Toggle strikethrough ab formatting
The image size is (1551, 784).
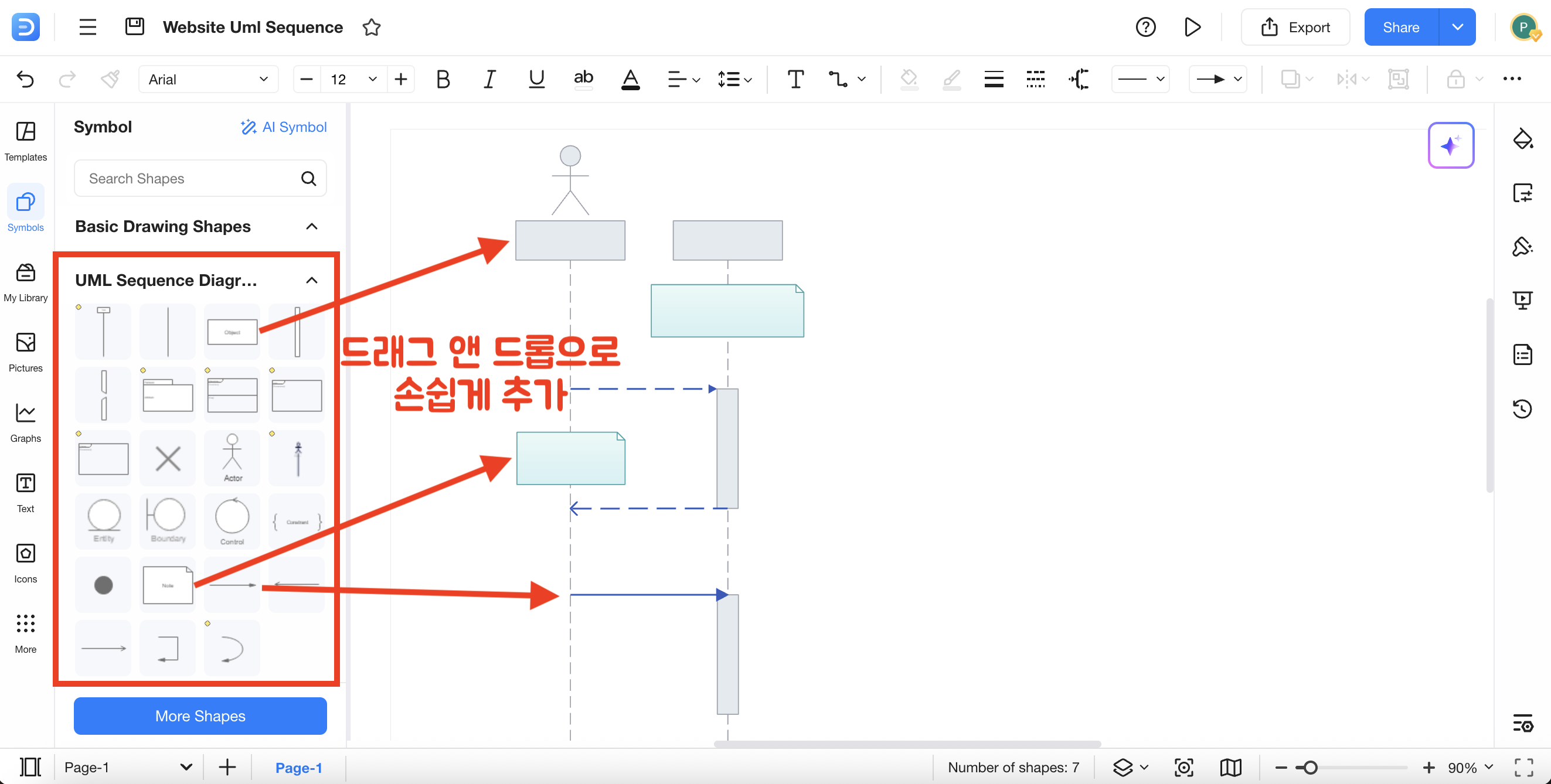tap(583, 80)
